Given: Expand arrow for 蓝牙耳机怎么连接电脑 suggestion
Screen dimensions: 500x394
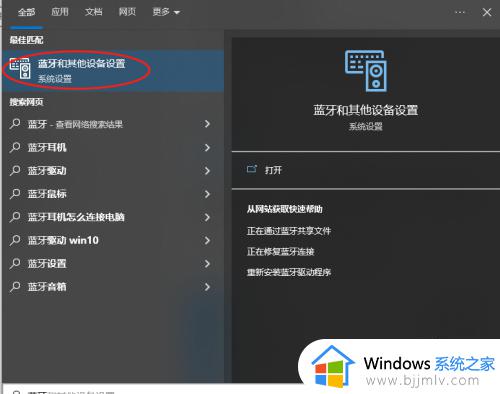Looking at the screenshot, I should pos(207,217).
